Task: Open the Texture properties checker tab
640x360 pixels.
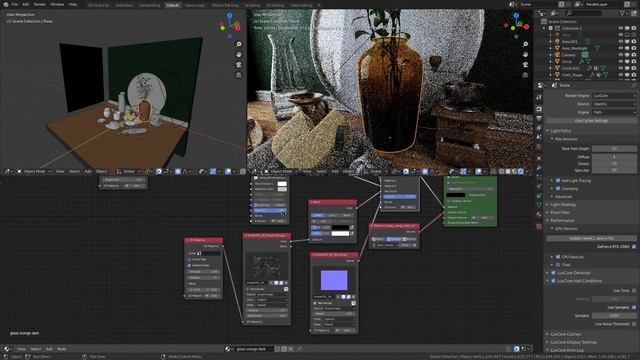Action: coord(539,226)
